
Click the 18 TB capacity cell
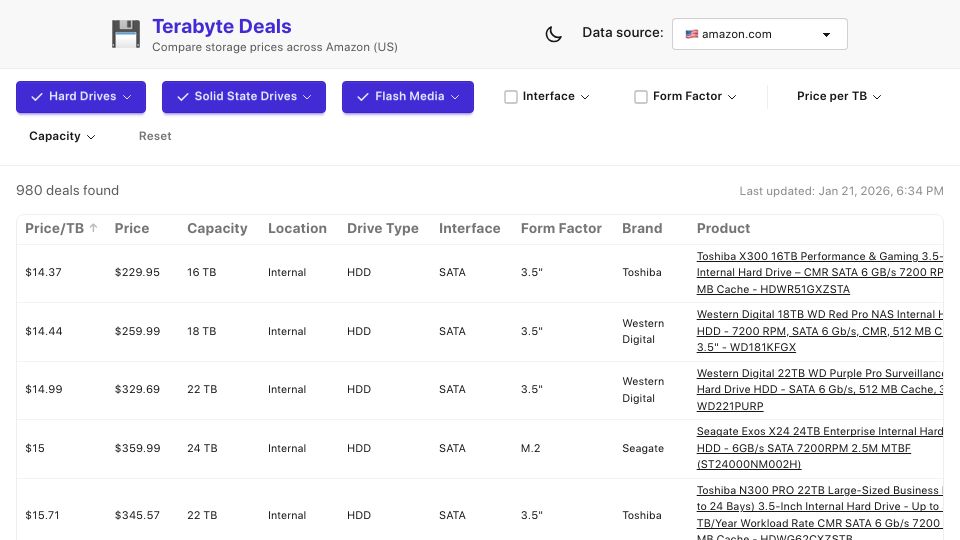click(201, 331)
